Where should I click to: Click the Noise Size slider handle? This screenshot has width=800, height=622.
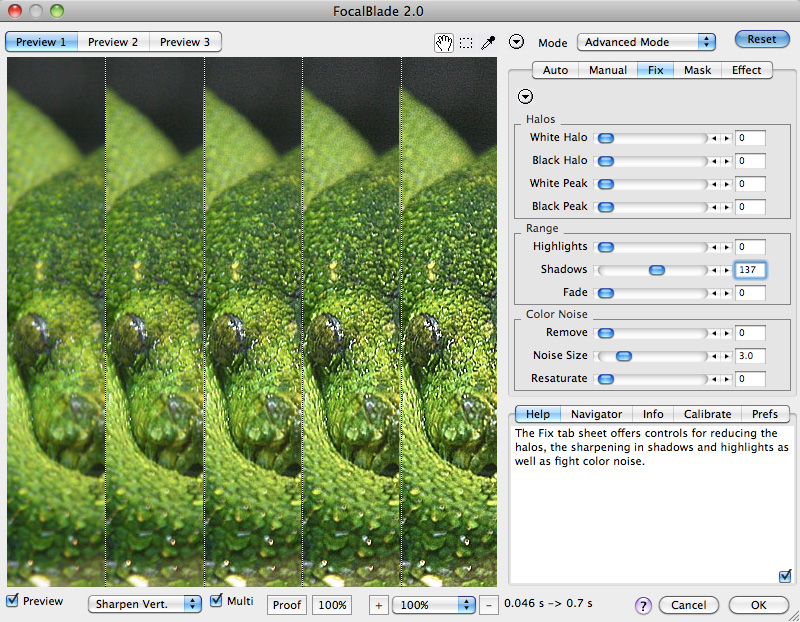coord(624,356)
